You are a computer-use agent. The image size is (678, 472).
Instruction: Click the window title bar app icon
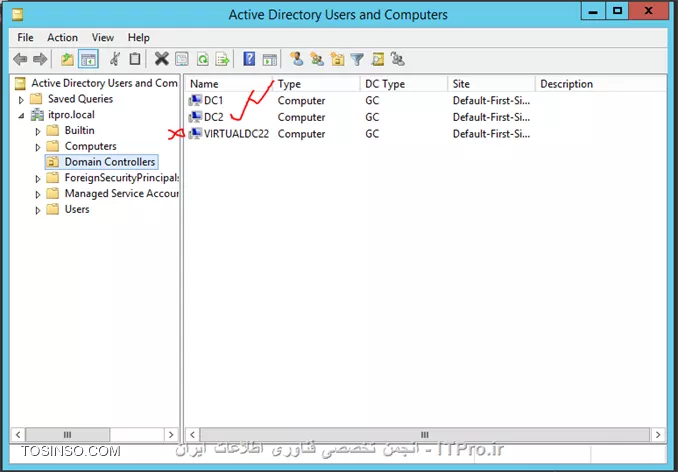[17, 15]
